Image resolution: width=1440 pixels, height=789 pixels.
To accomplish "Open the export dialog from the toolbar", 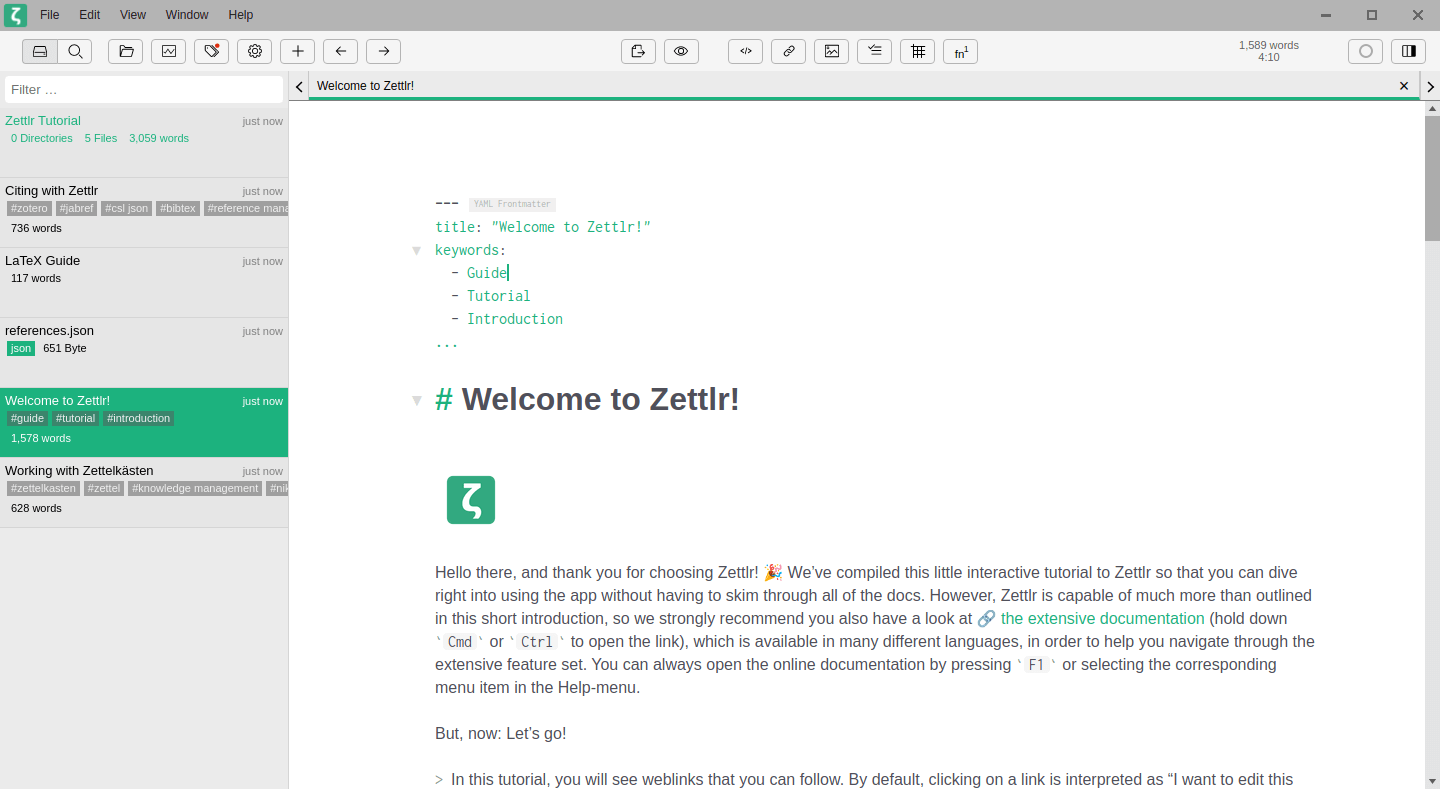I will [x=638, y=51].
